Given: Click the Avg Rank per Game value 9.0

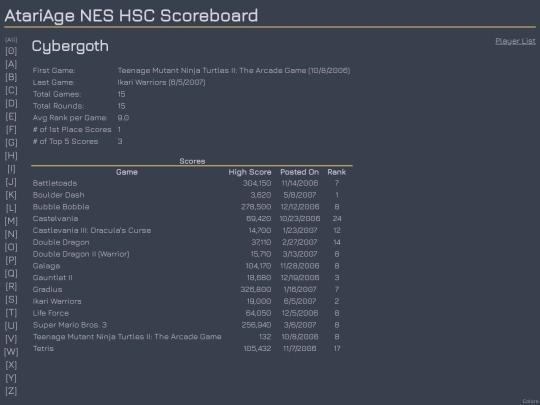Looking at the screenshot, I should click(123, 118).
